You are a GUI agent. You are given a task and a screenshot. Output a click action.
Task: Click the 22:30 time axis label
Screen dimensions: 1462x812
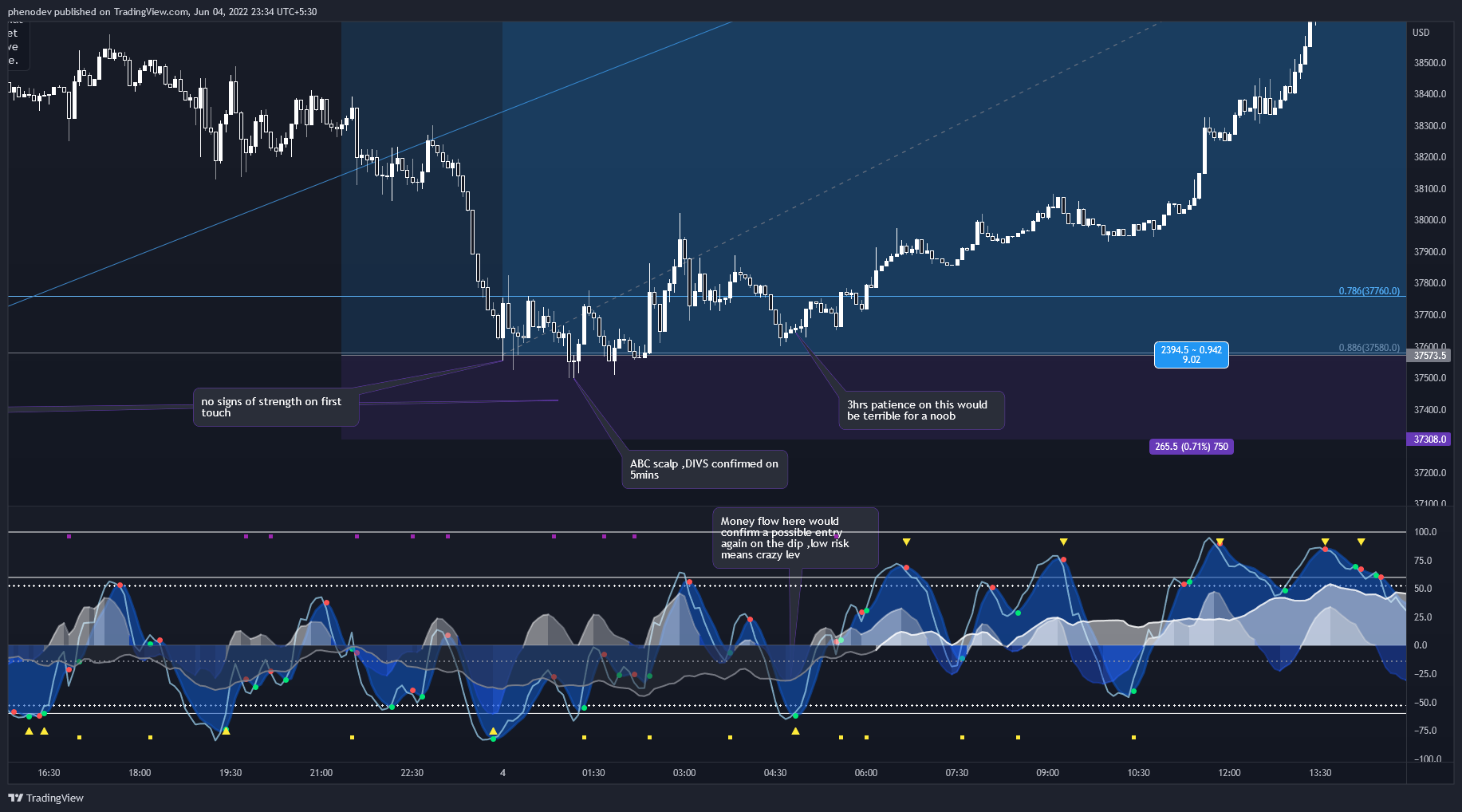click(412, 773)
